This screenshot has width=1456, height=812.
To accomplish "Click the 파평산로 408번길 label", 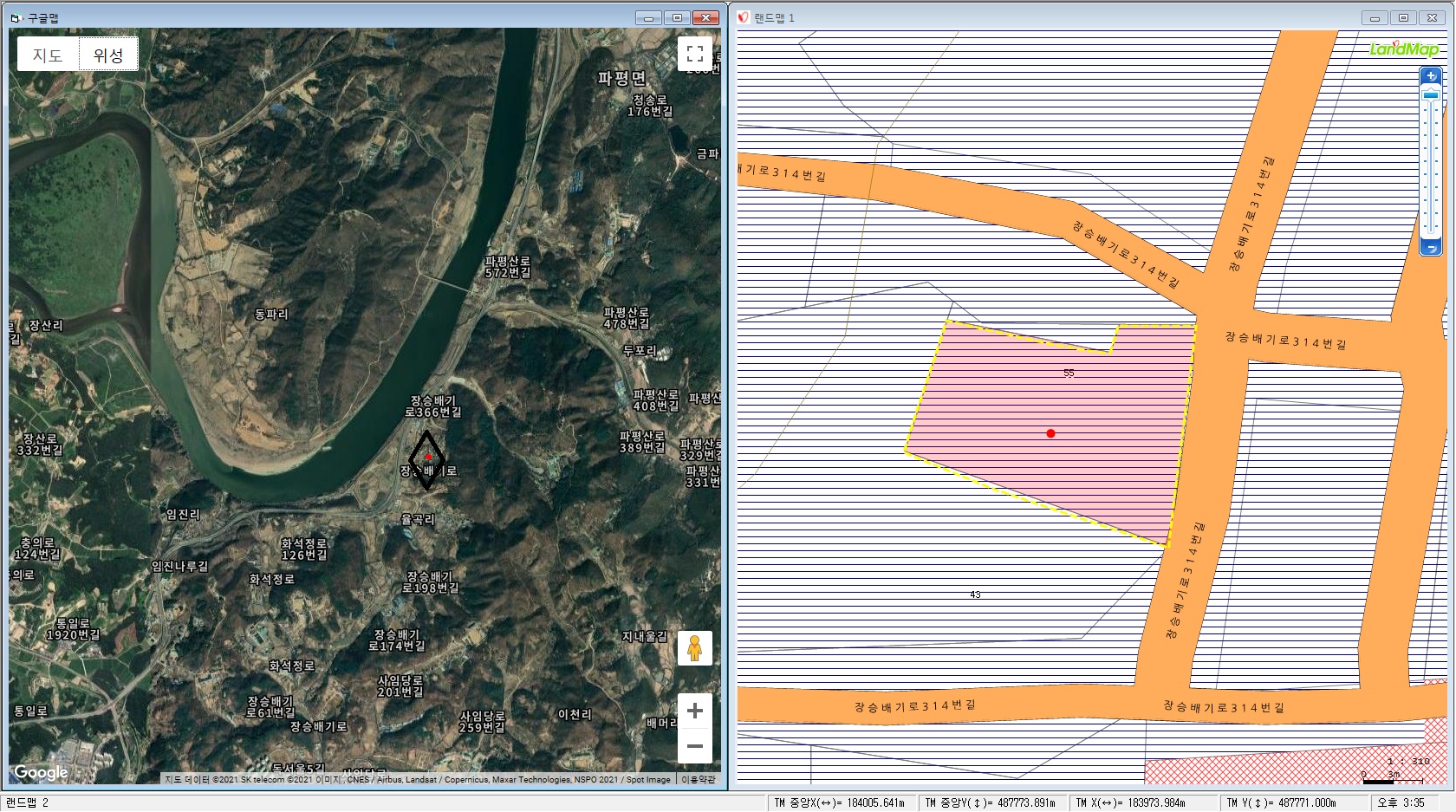I will pyautogui.click(x=656, y=400).
